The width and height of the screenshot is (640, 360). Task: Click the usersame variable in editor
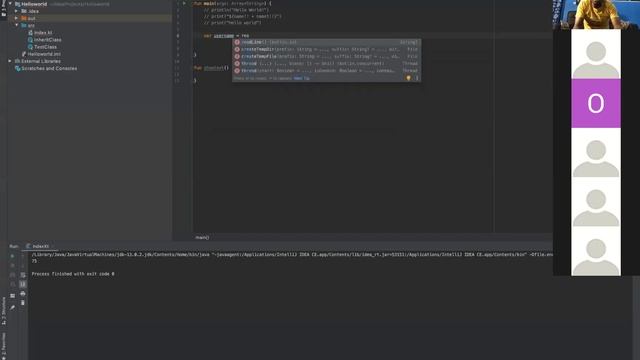[224, 36]
